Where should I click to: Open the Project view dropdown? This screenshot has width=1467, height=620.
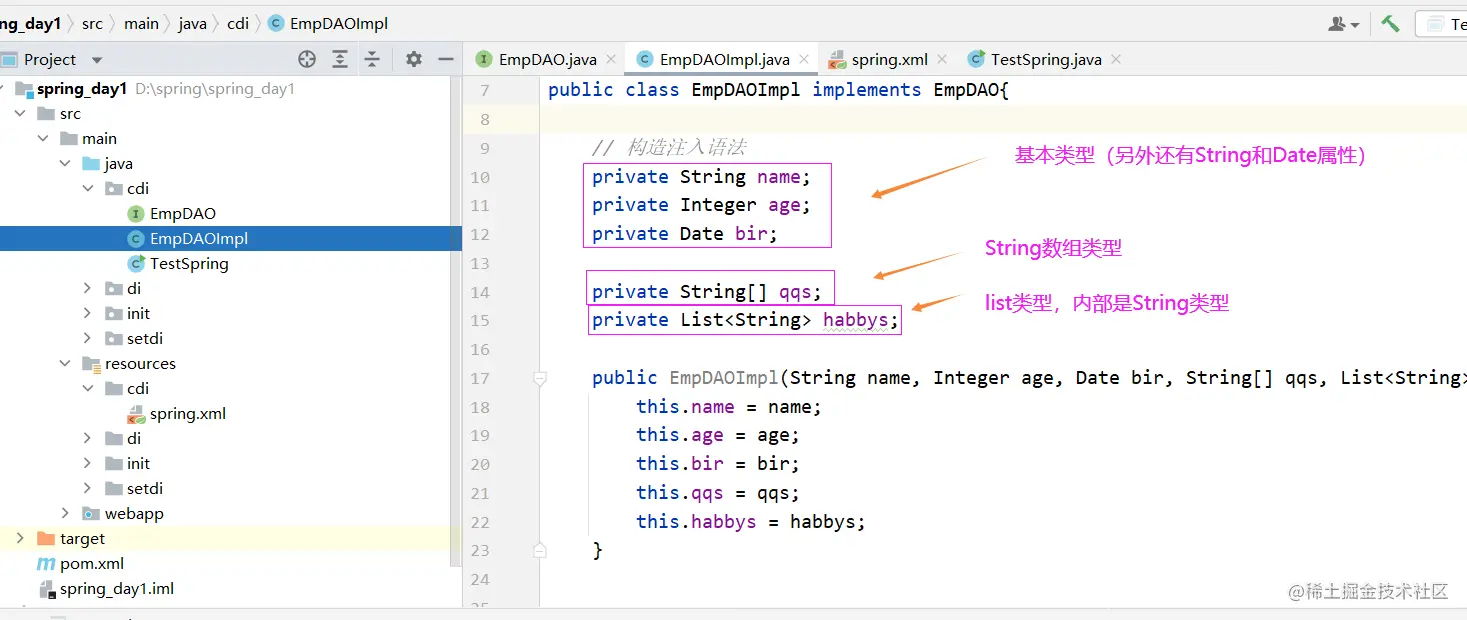(x=97, y=60)
